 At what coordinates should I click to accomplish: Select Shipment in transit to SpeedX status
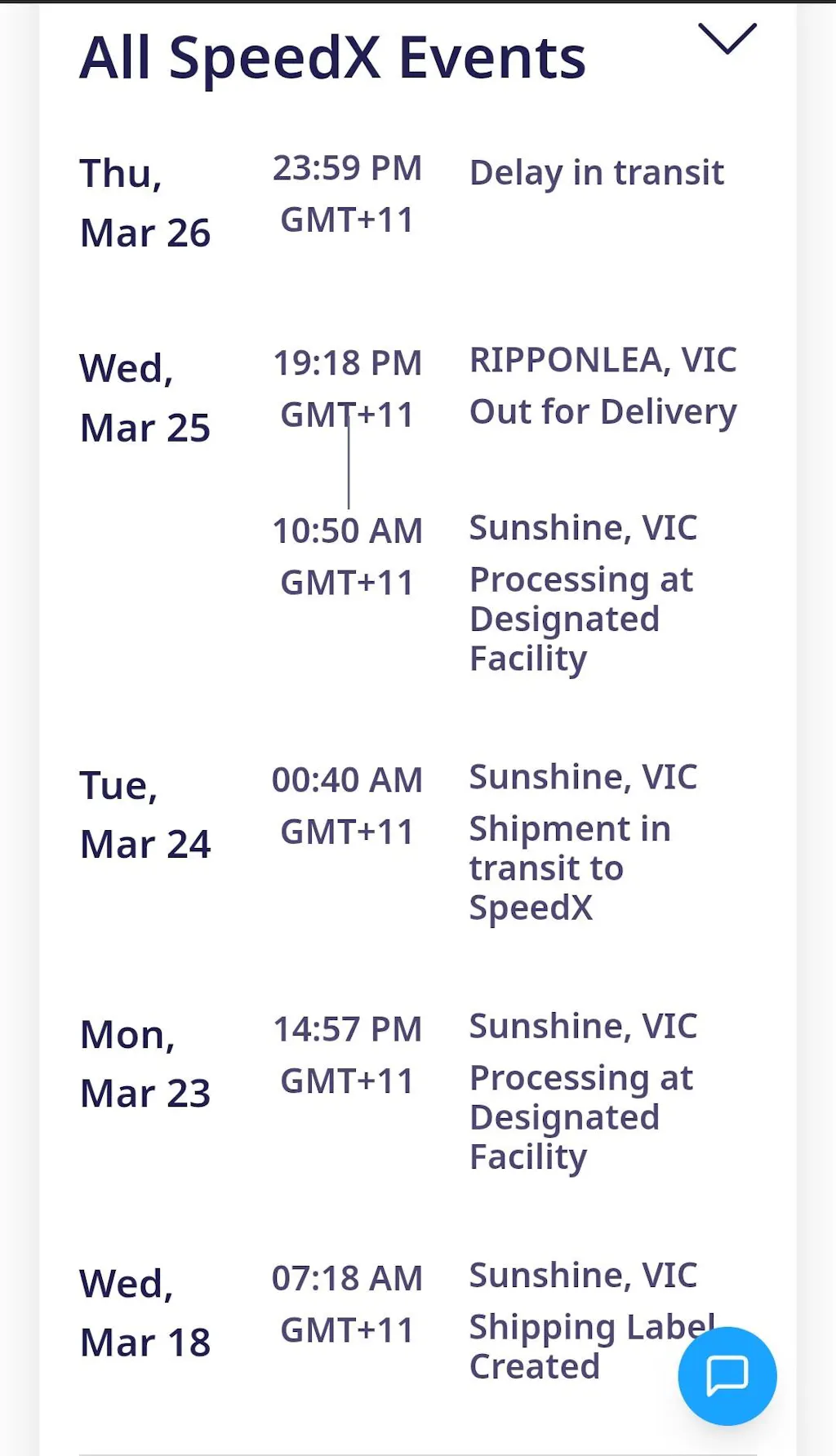click(x=570, y=868)
